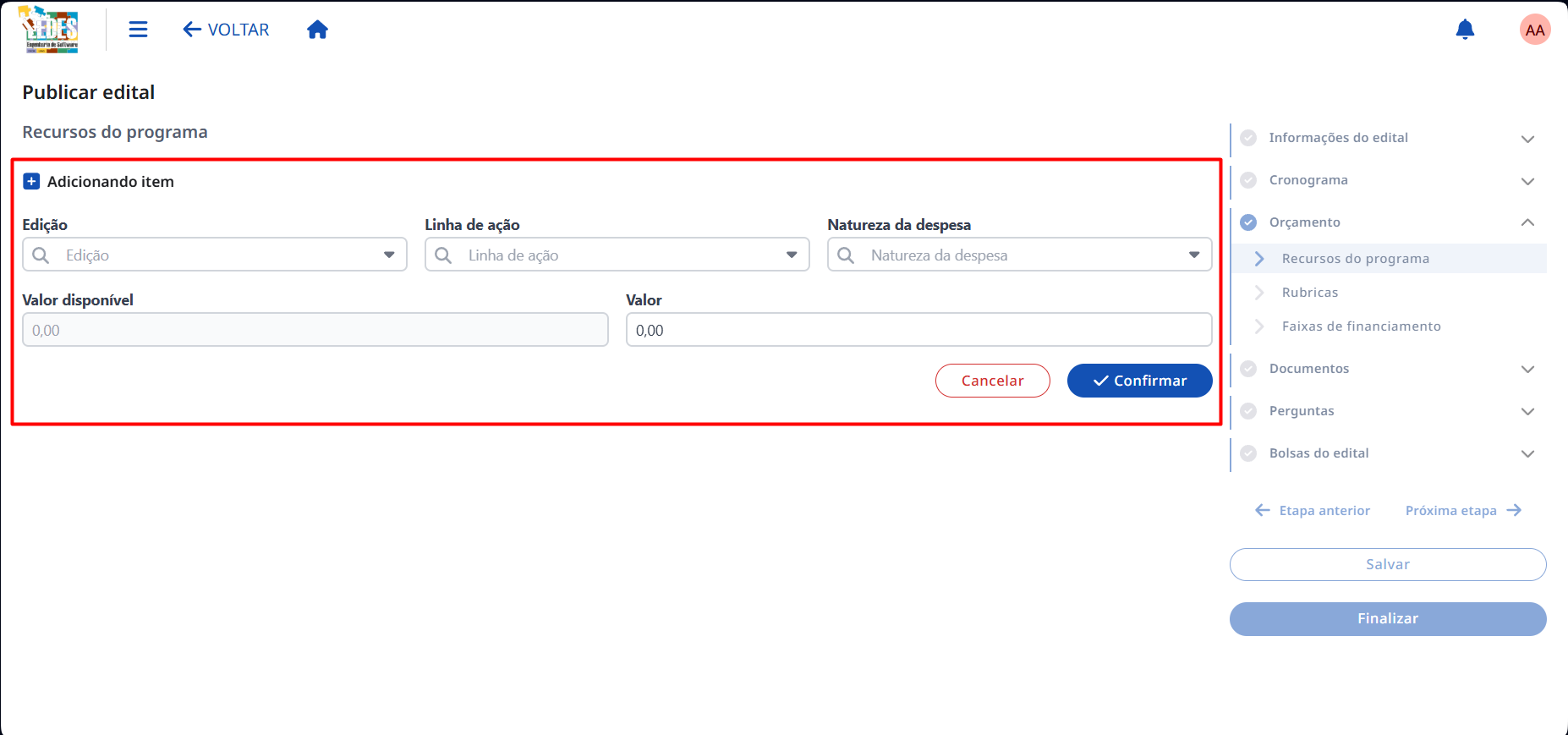This screenshot has width=1568, height=735.
Task: Go to home via house icon
Action: click(317, 30)
